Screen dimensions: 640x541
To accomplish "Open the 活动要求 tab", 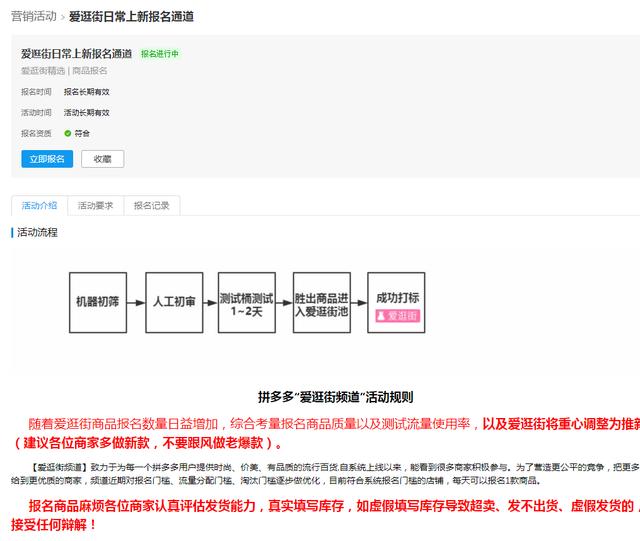I will 95,205.
